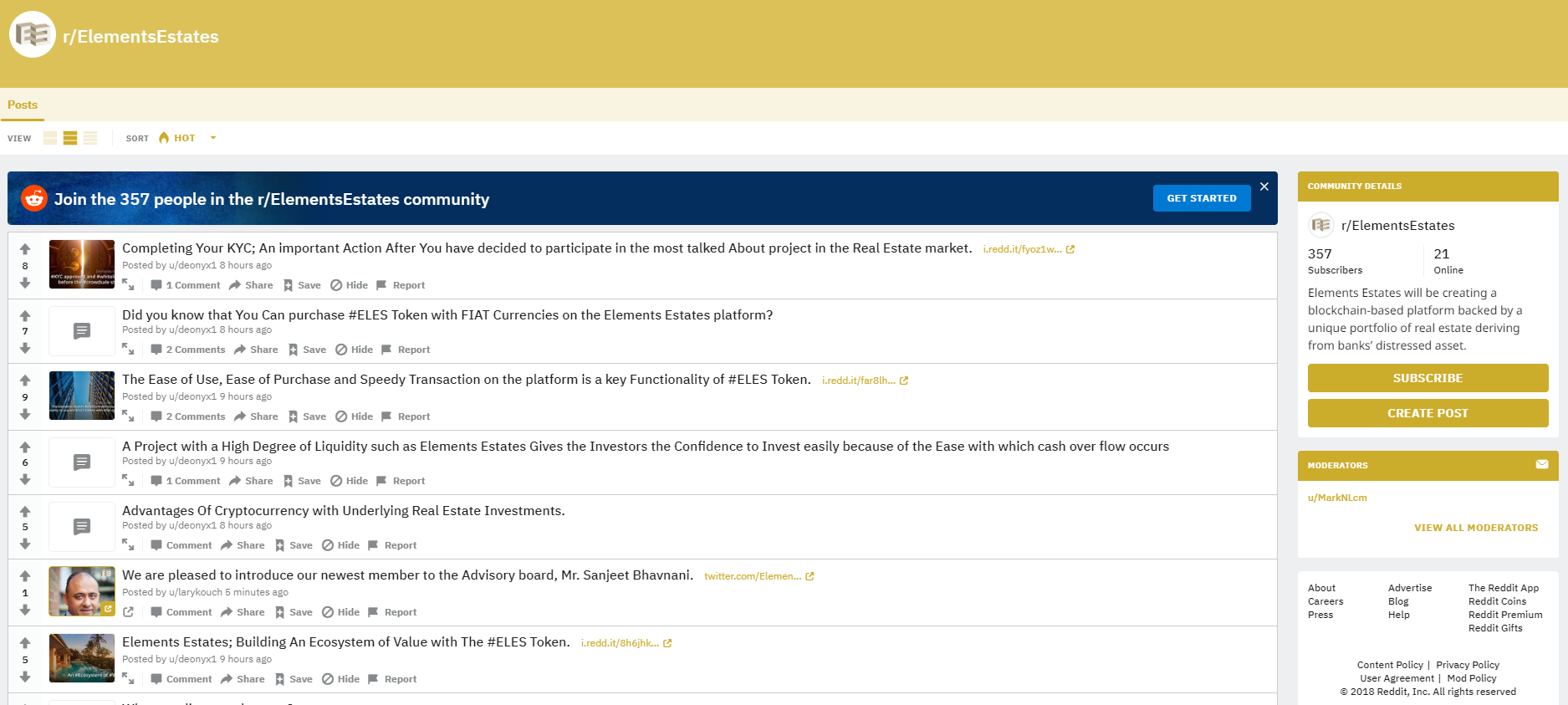This screenshot has height=705, width=1568.
Task: Share the Completing Your KYC post
Action: 251,285
